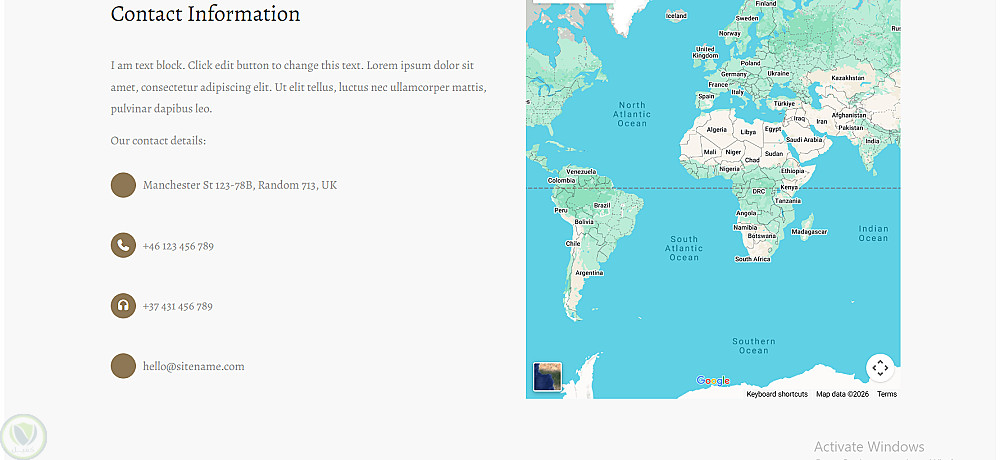Click the phone icon beside +46 123 456 789
Screen dimensions: 1000x460
coord(123,245)
